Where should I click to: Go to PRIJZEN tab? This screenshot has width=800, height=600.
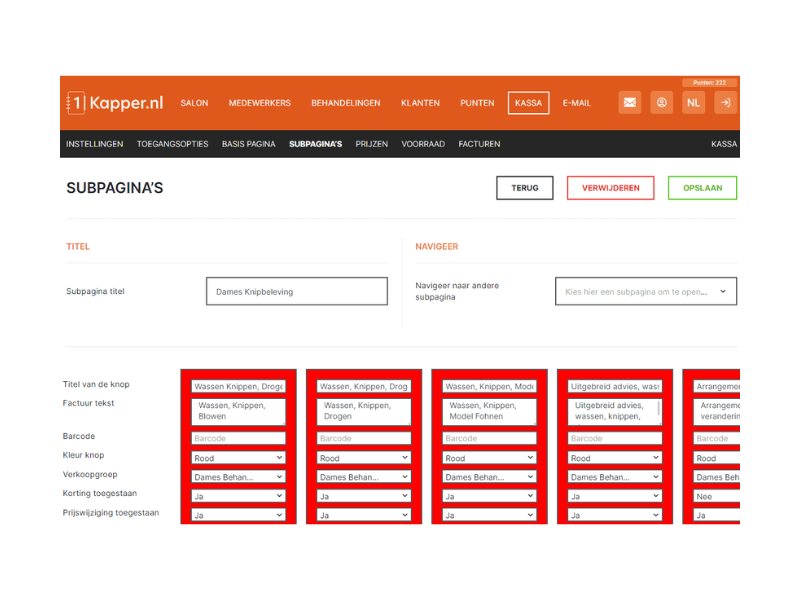371,144
